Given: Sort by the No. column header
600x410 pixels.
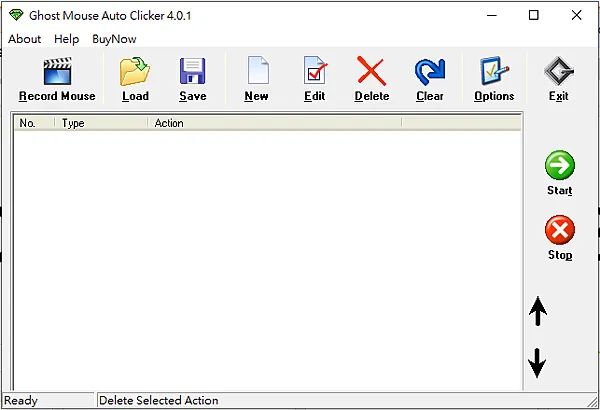Looking at the screenshot, I should [x=34, y=123].
